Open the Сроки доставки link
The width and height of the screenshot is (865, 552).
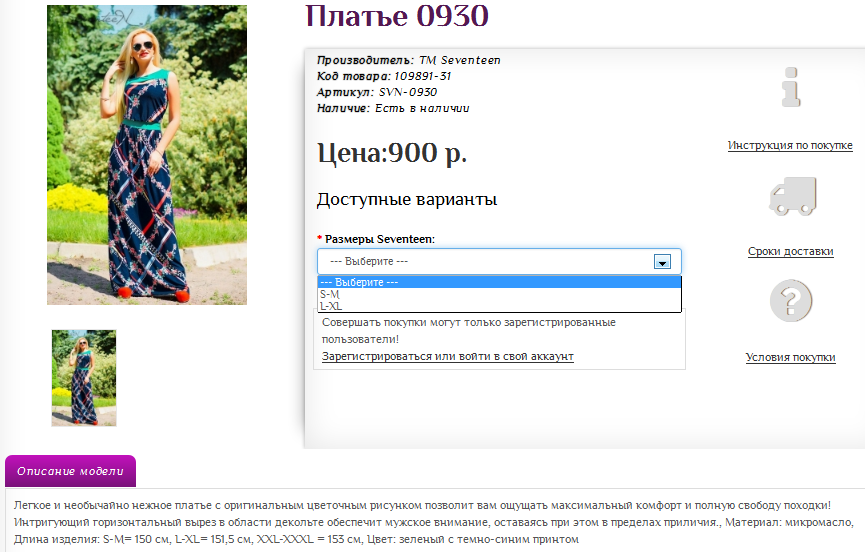click(791, 251)
